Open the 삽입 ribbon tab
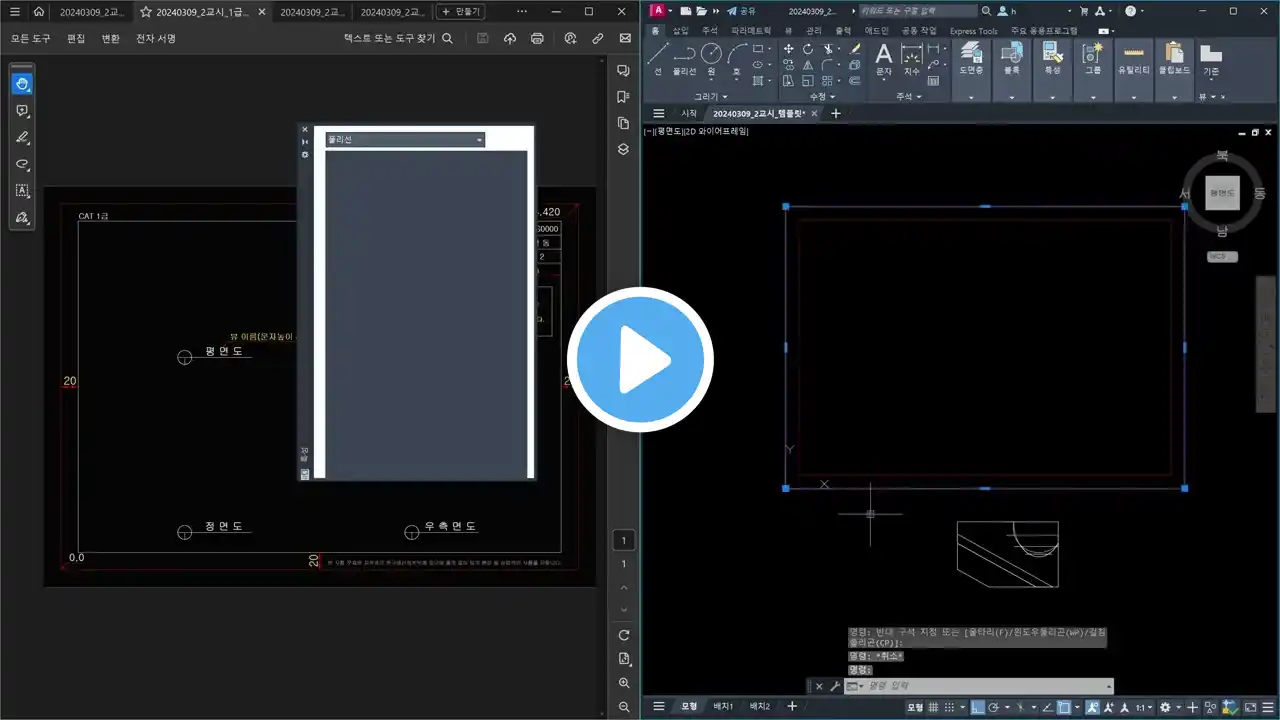1280x720 pixels. (x=681, y=31)
